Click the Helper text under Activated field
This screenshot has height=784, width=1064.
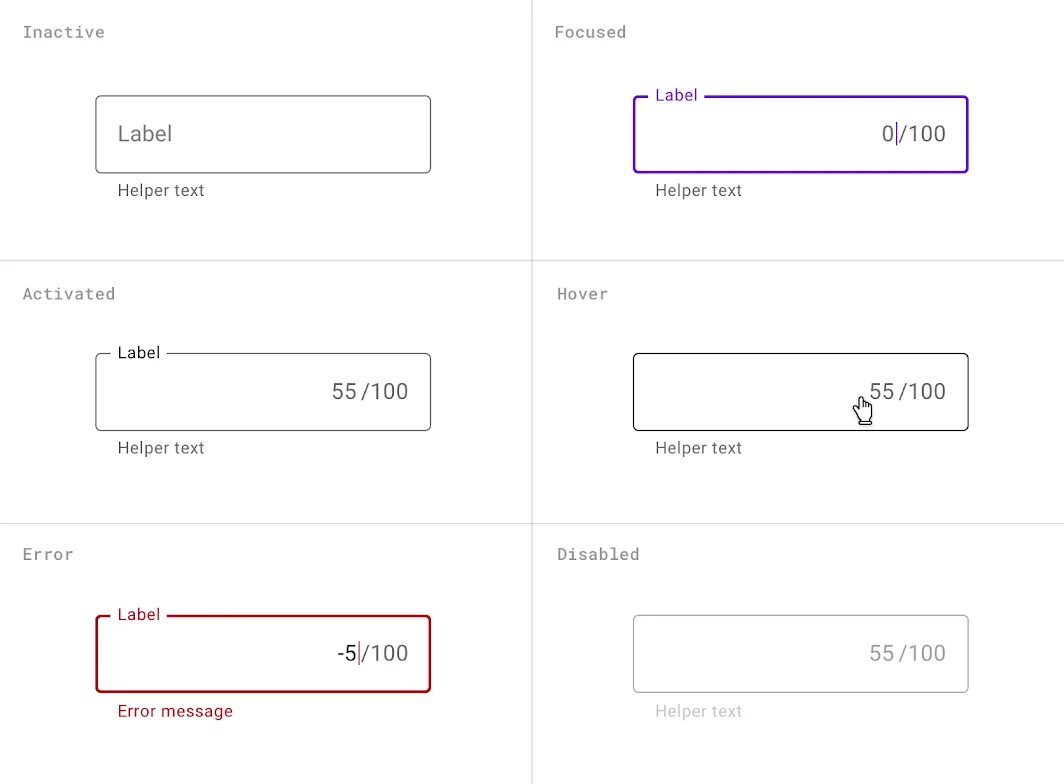[x=161, y=449]
